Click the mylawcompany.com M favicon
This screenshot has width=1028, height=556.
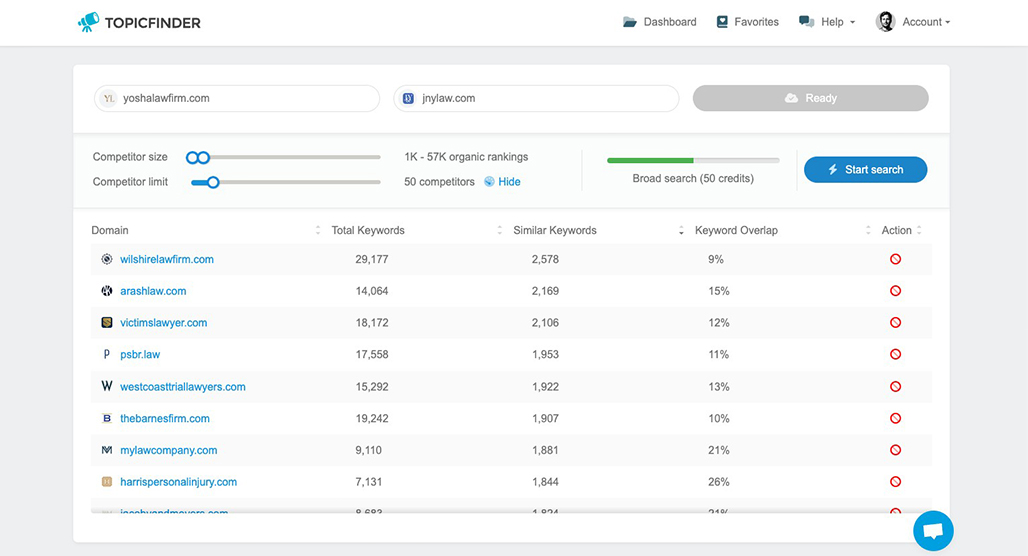click(107, 450)
